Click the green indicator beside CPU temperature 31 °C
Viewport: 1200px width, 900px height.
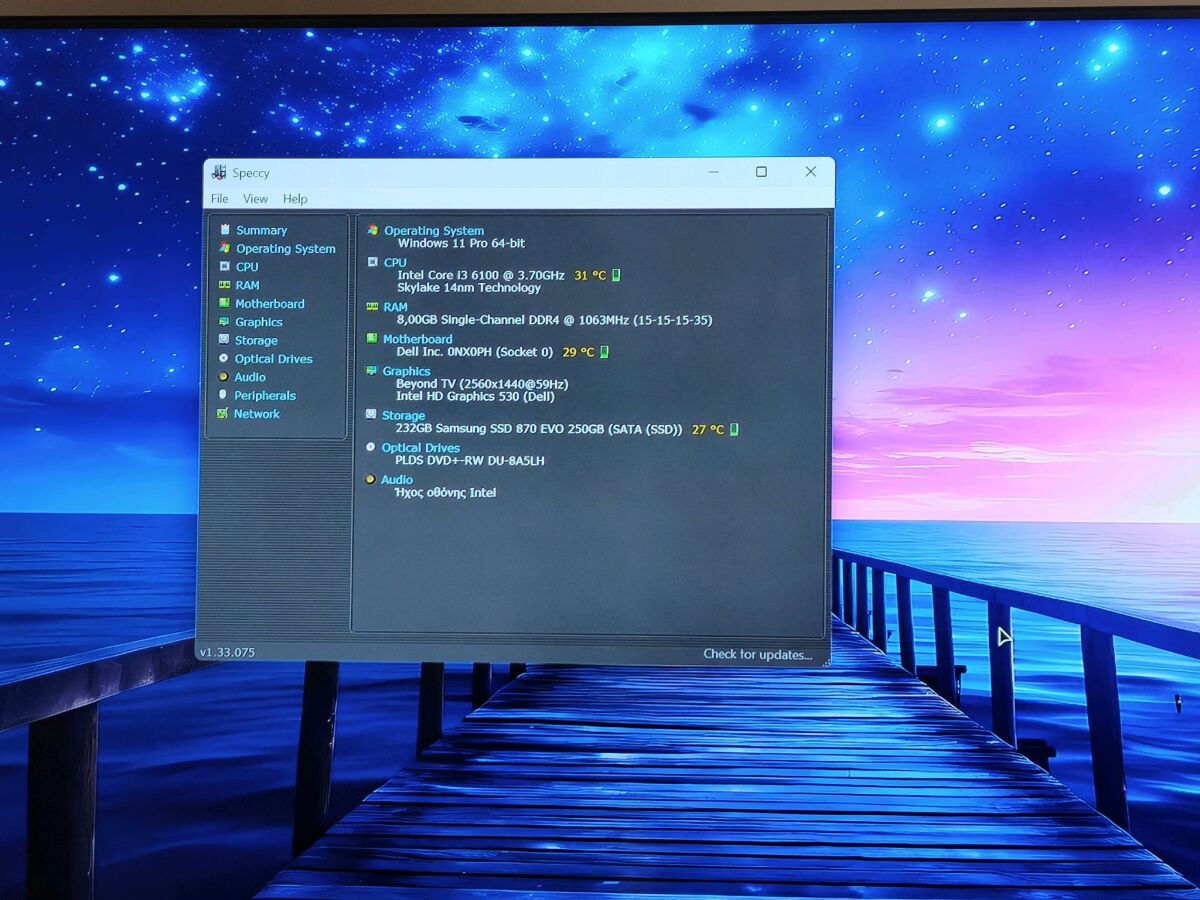617,275
